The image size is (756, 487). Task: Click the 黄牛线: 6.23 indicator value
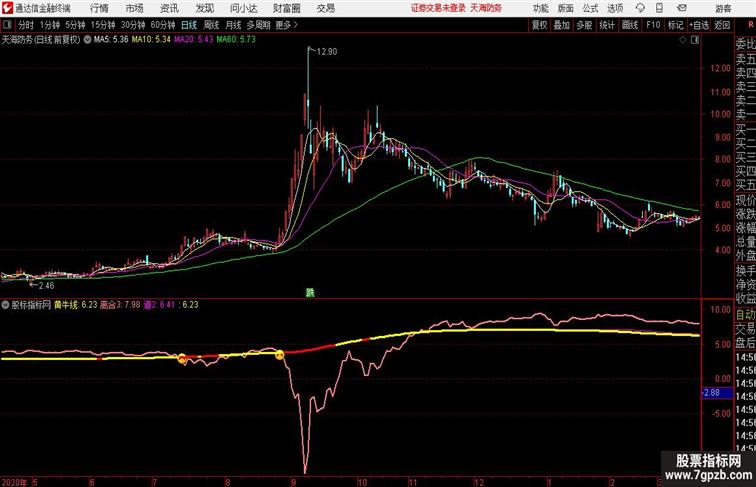coord(76,305)
